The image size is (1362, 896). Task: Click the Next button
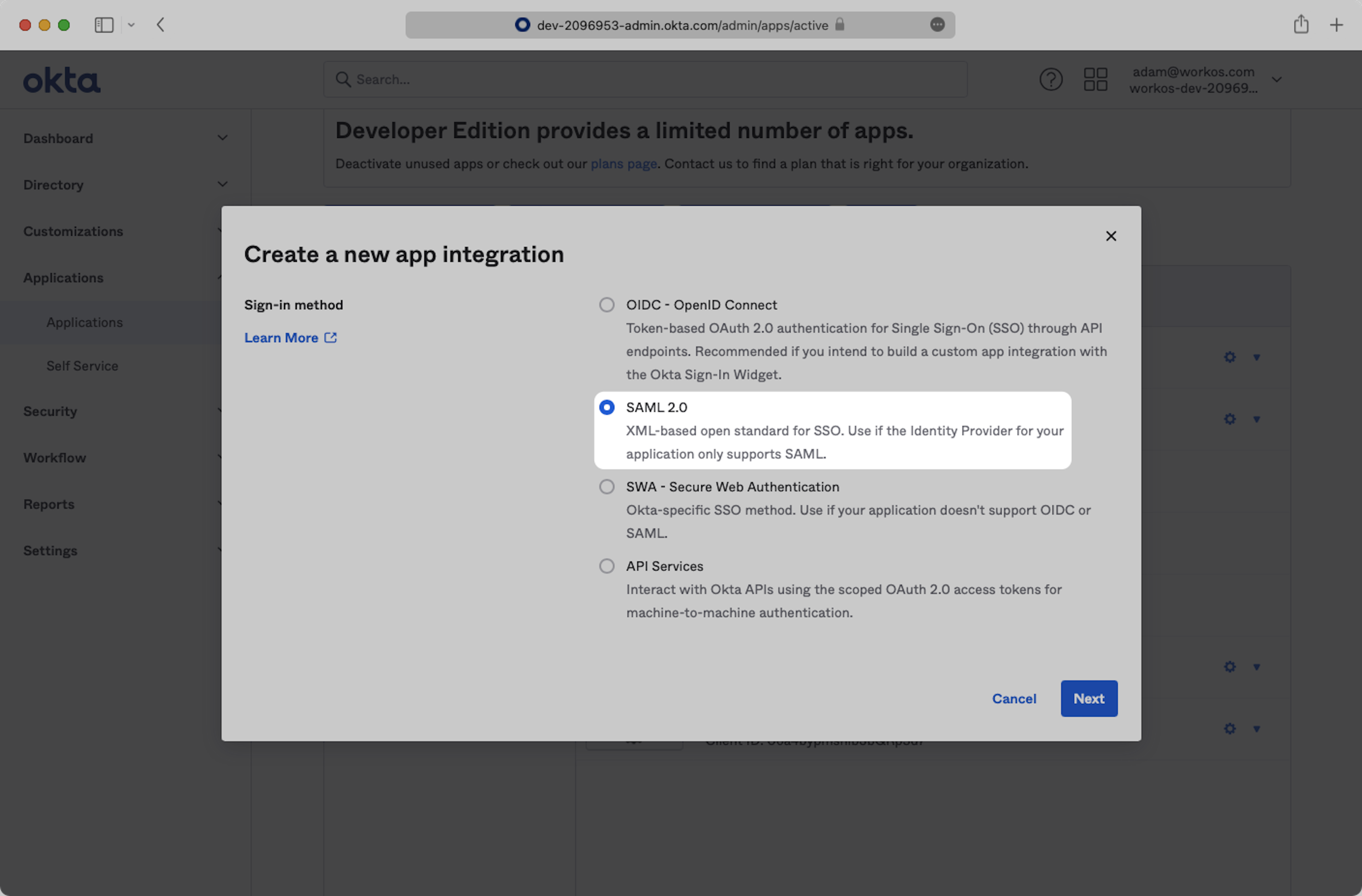(x=1089, y=699)
